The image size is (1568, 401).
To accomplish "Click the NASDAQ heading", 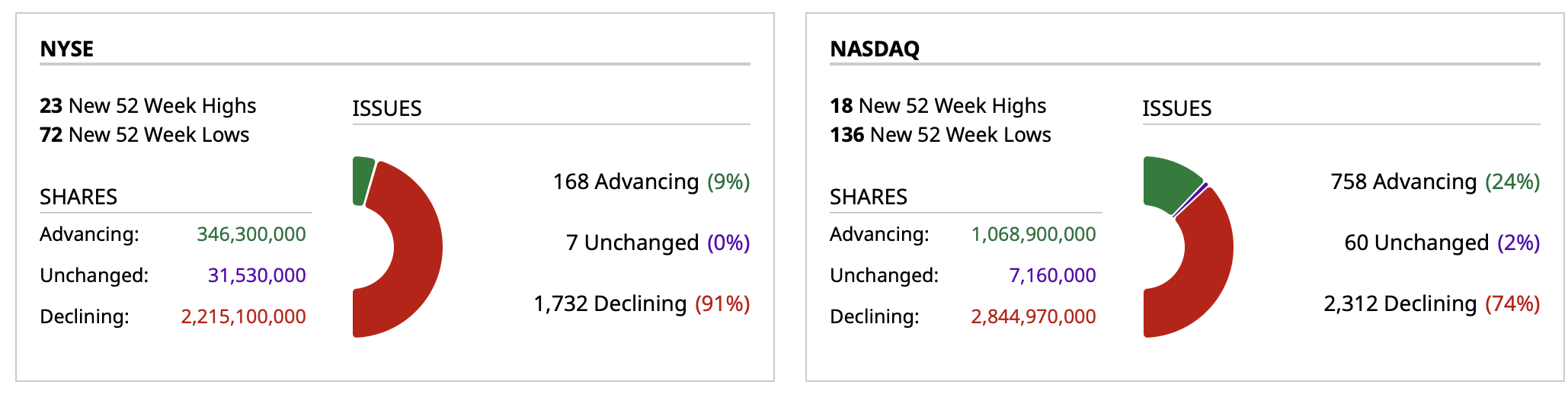I will coord(875,49).
